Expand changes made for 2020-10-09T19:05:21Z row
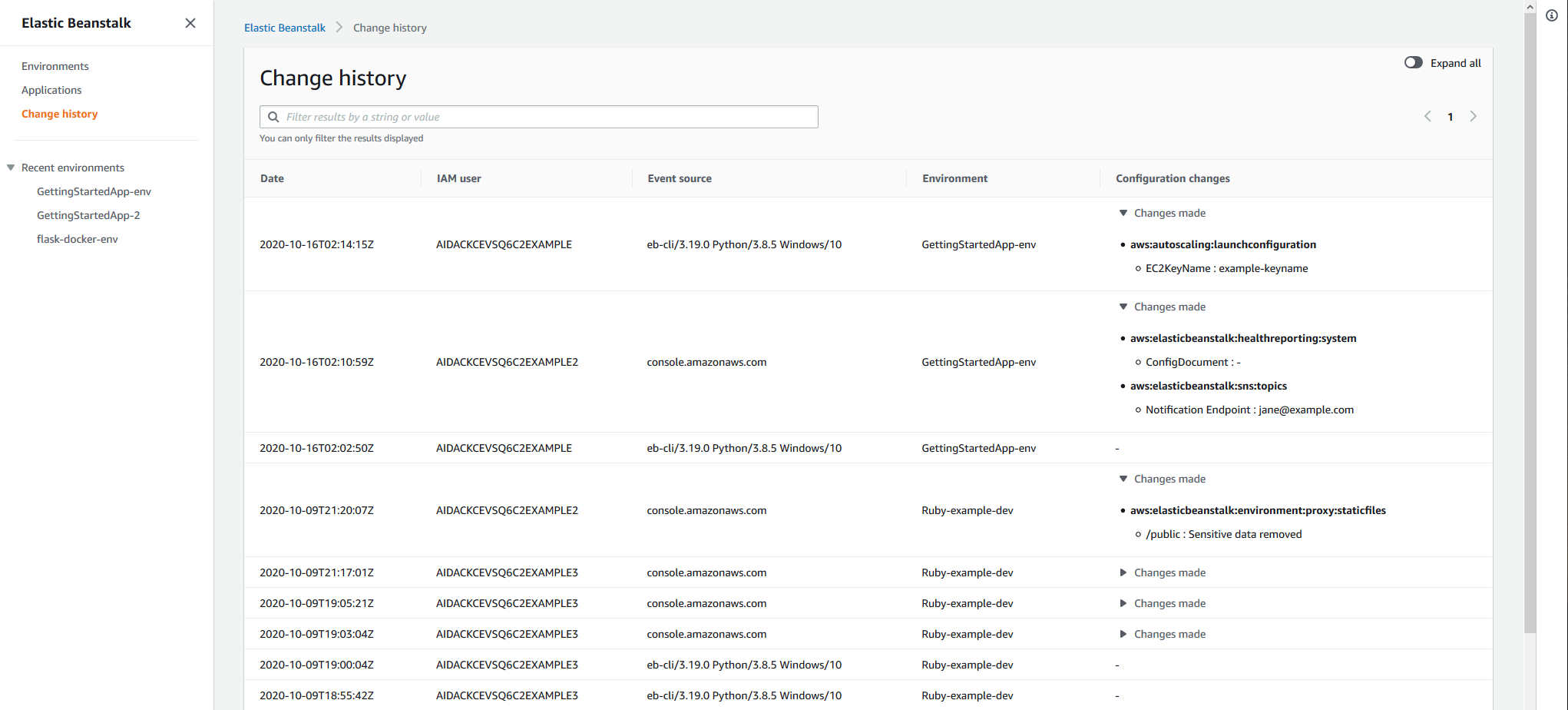The height and width of the screenshot is (710, 1568). pyautogui.click(x=1123, y=603)
